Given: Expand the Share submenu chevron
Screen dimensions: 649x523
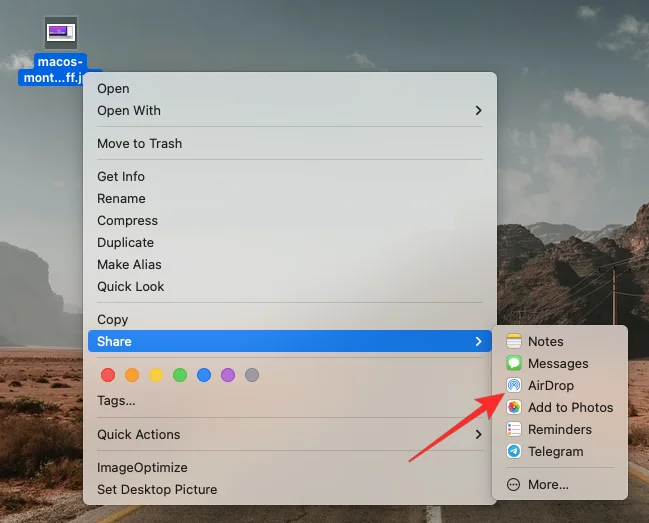Looking at the screenshot, I should tap(478, 342).
